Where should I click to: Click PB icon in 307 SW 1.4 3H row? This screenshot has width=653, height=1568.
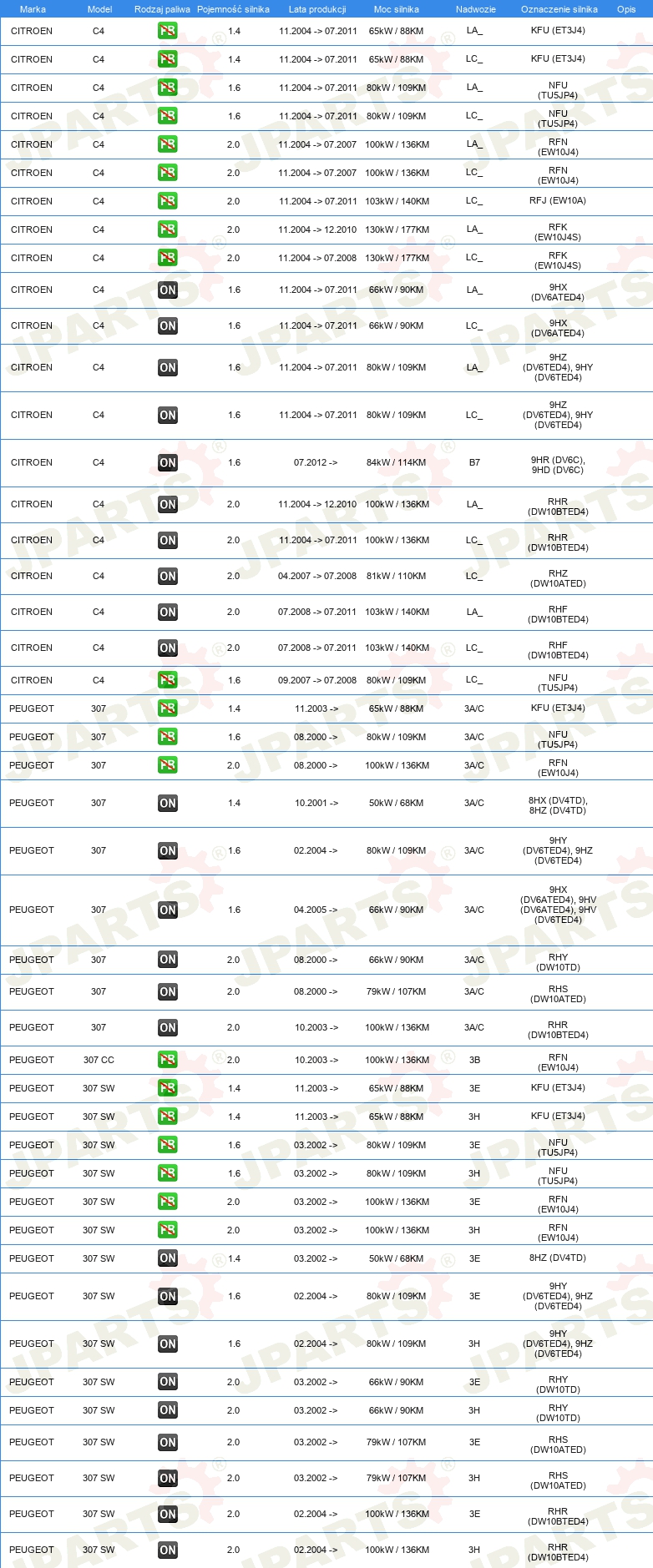(168, 1117)
